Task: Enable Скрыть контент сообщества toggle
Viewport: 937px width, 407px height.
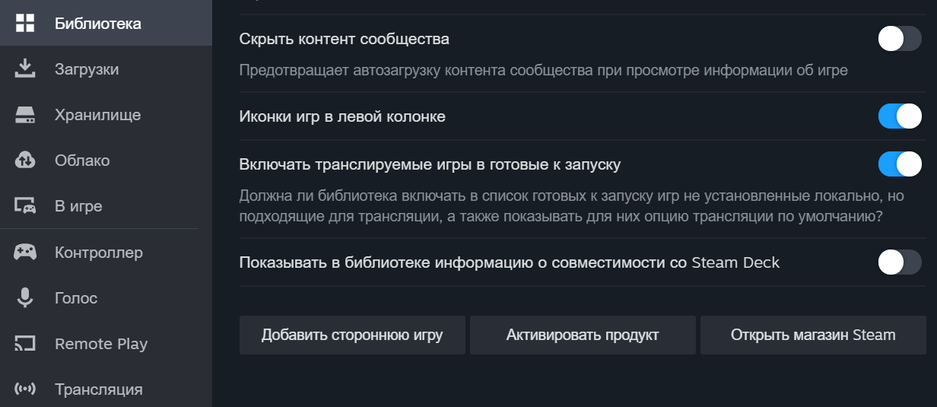Action: tap(899, 39)
